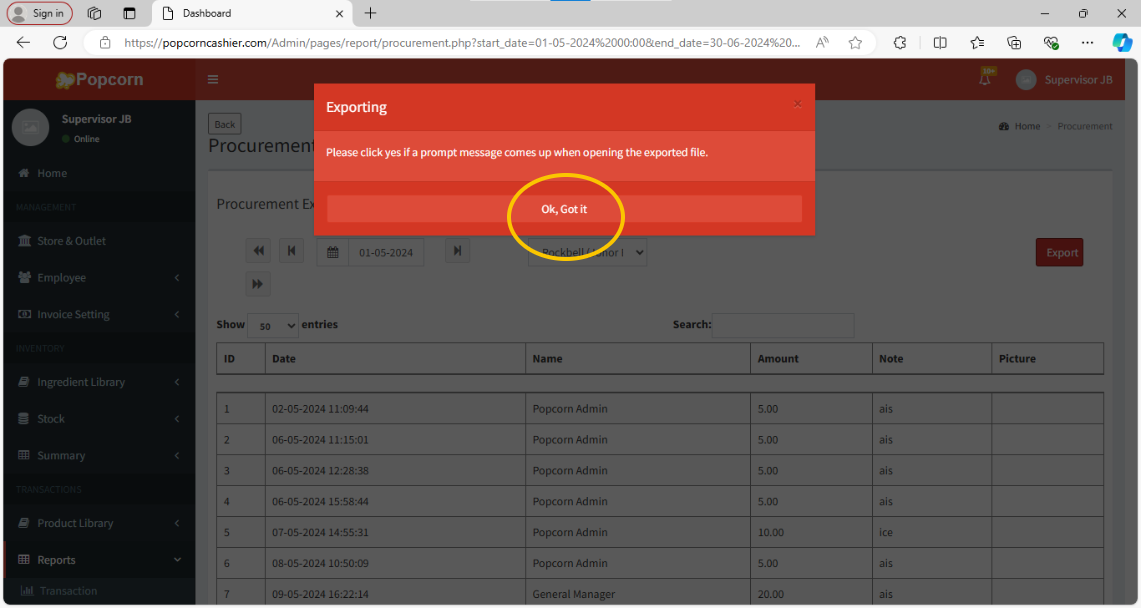Add page to favorites star icon
Screen dimensions: 1141x608
tap(855, 43)
